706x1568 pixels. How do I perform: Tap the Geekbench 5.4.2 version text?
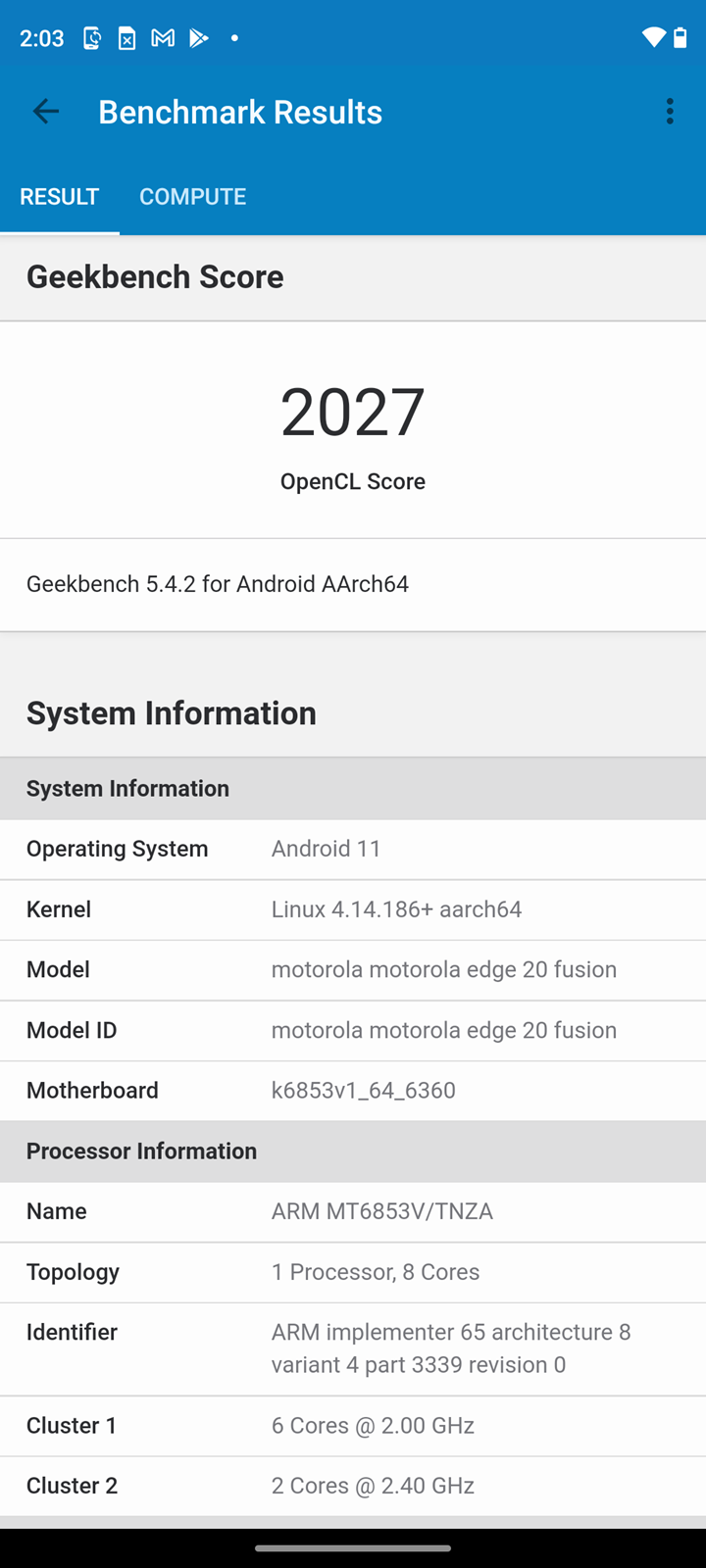click(218, 584)
